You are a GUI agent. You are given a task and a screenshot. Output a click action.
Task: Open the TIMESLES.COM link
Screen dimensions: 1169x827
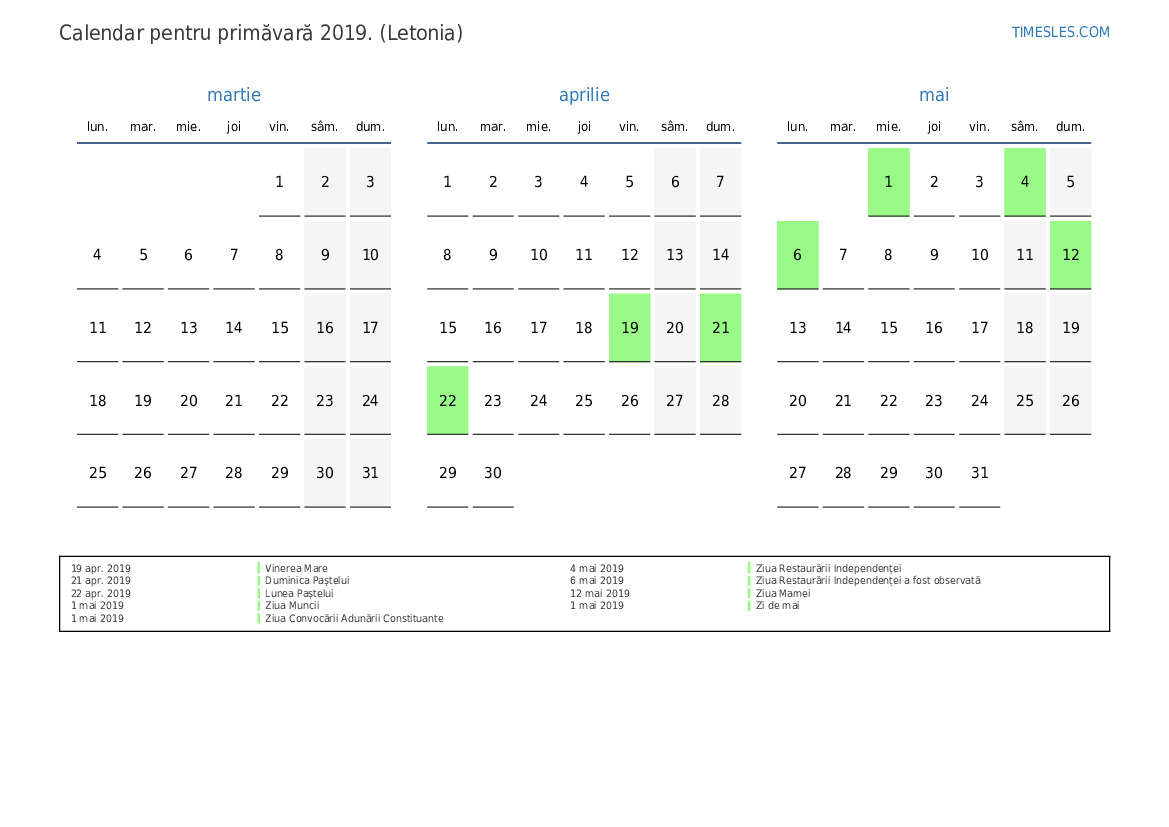click(1060, 32)
